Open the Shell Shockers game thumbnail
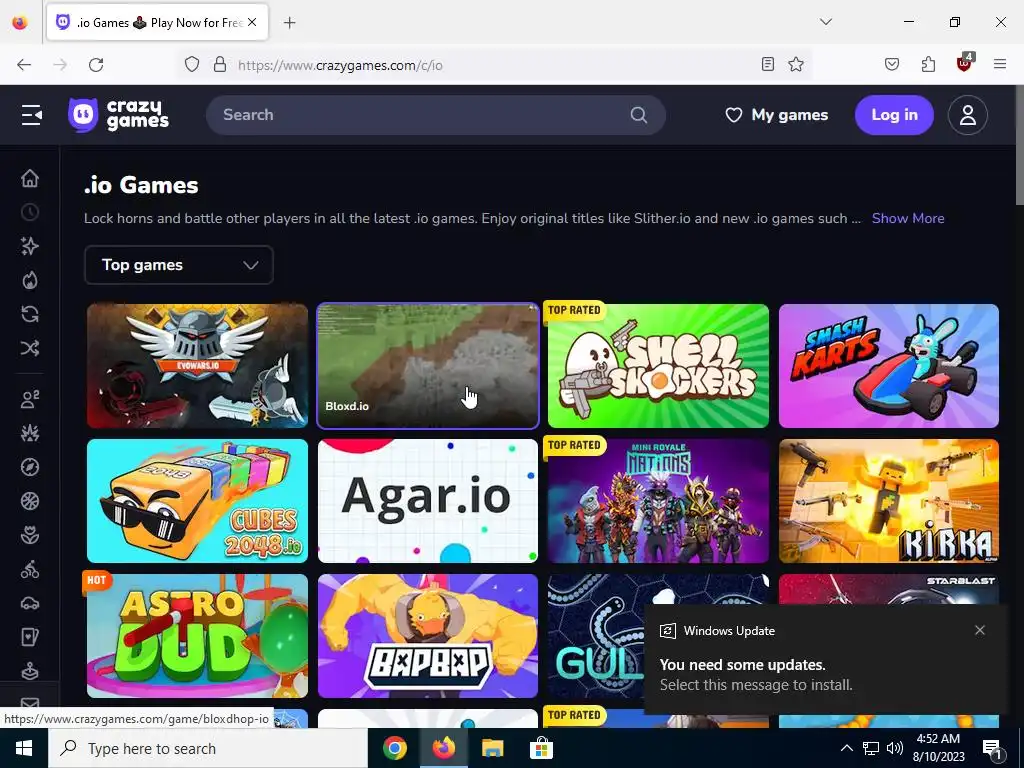This screenshot has width=1024, height=768. pyautogui.click(x=658, y=366)
